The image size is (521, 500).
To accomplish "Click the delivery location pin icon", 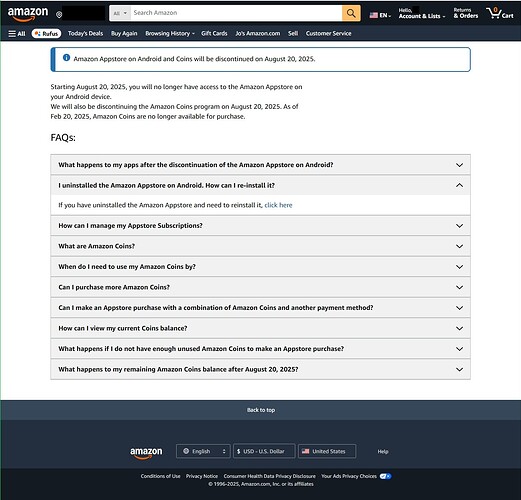I will click(59, 15).
